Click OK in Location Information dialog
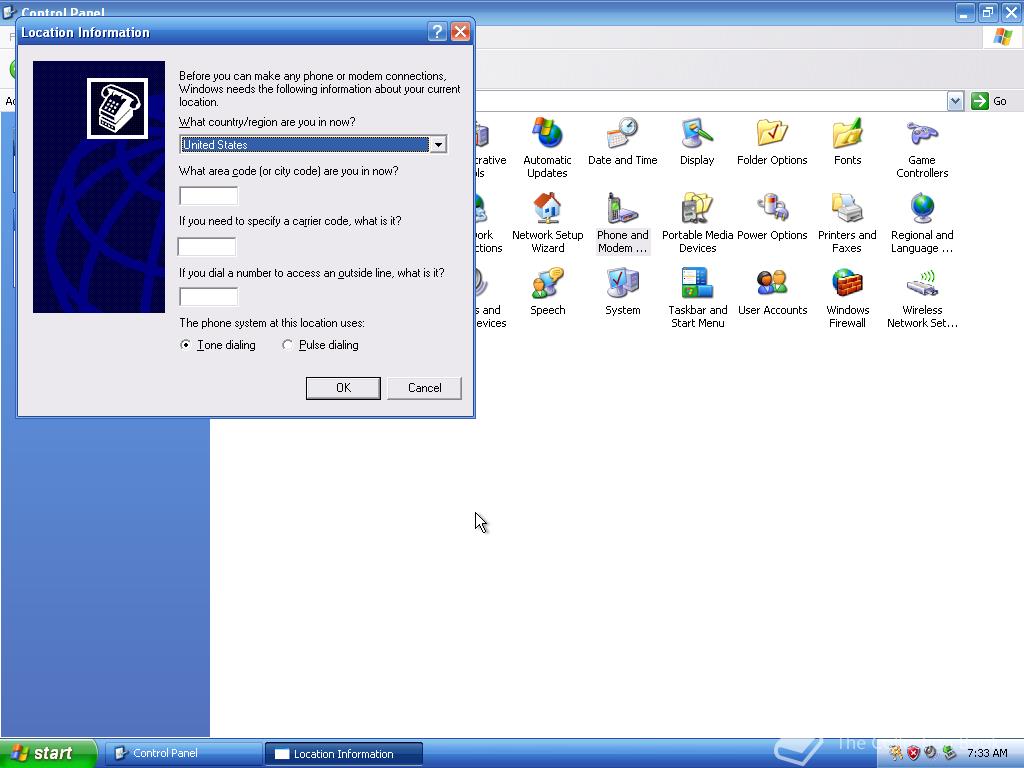Image resolution: width=1024 pixels, height=768 pixels. tap(343, 388)
